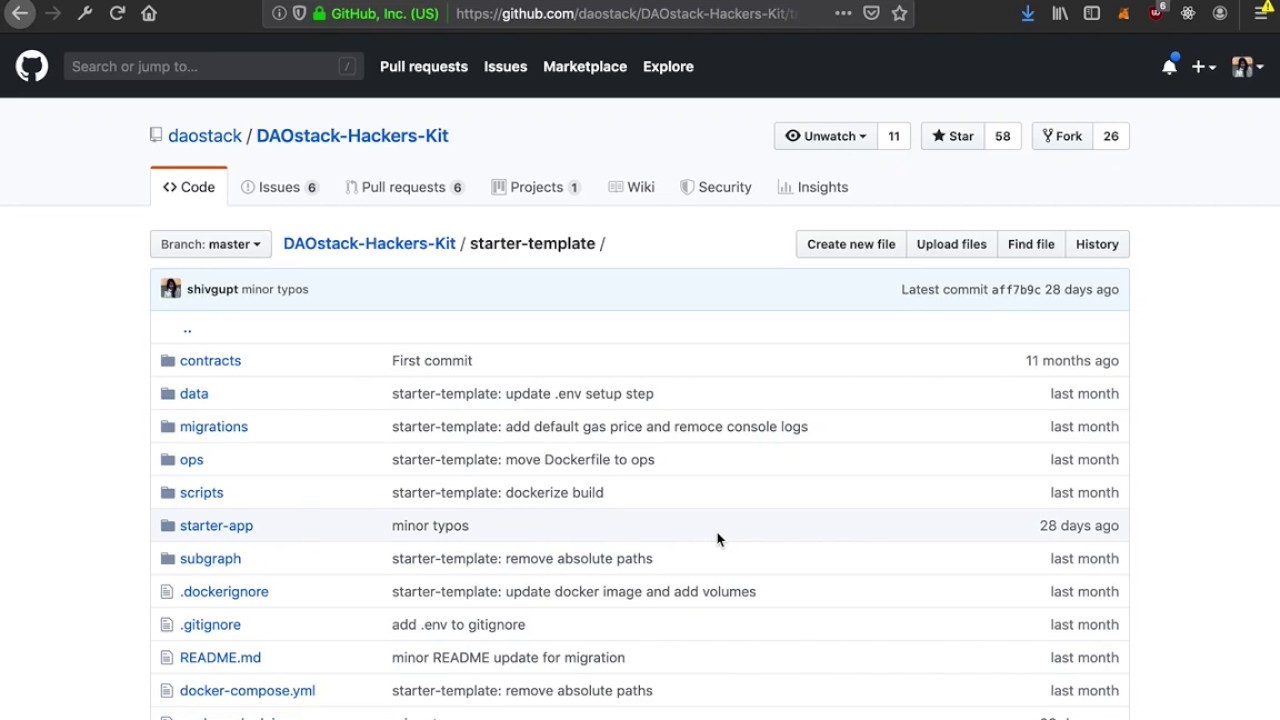This screenshot has height=720, width=1280.
Task: Click Find file button
Action: [1031, 244]
